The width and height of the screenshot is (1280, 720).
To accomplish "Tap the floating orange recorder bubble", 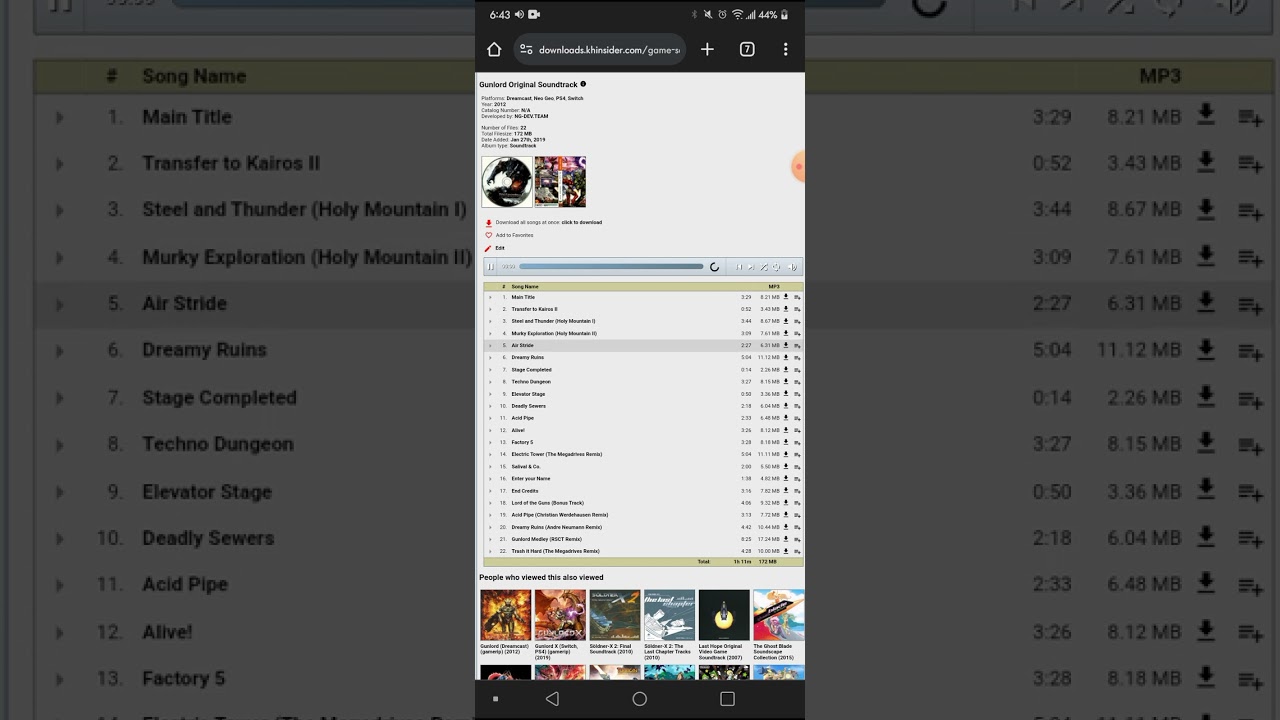I will tap(798, 167).
